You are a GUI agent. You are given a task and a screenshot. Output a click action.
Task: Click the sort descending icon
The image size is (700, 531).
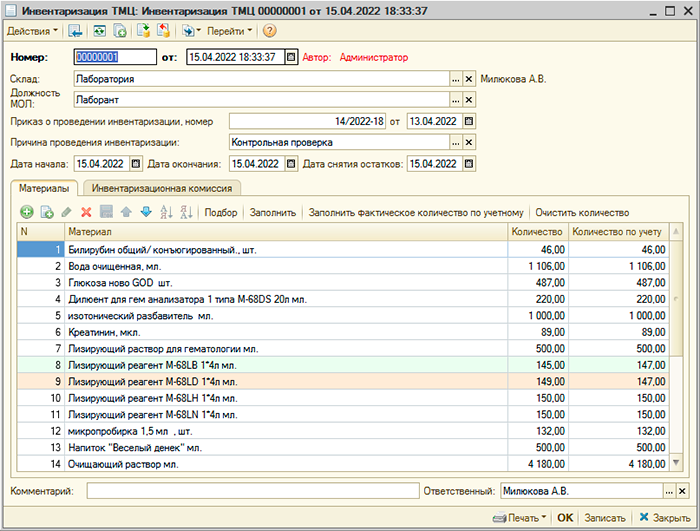pos(185,212)
